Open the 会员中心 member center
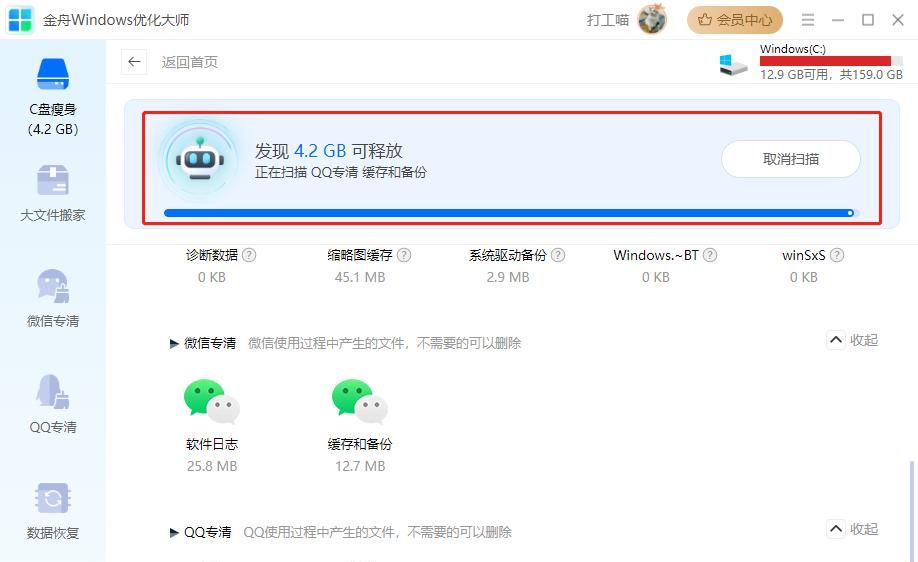 (x=735, y=20)
